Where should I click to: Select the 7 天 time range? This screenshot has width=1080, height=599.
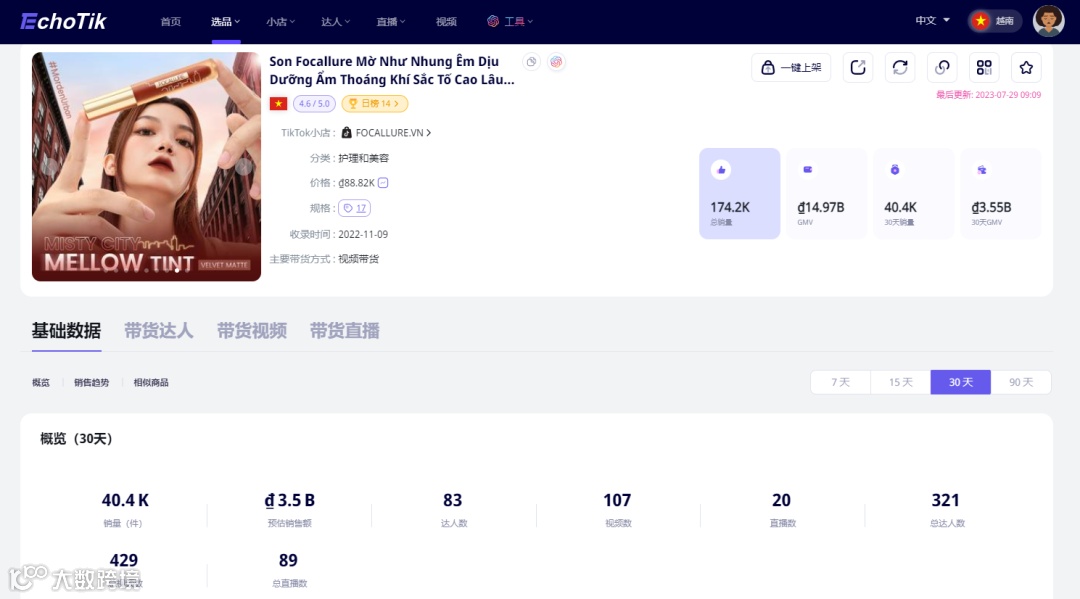[x=840, y=382]
